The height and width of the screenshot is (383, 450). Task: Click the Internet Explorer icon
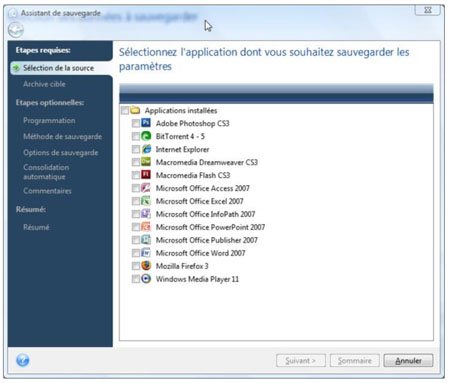pos(146,149)
